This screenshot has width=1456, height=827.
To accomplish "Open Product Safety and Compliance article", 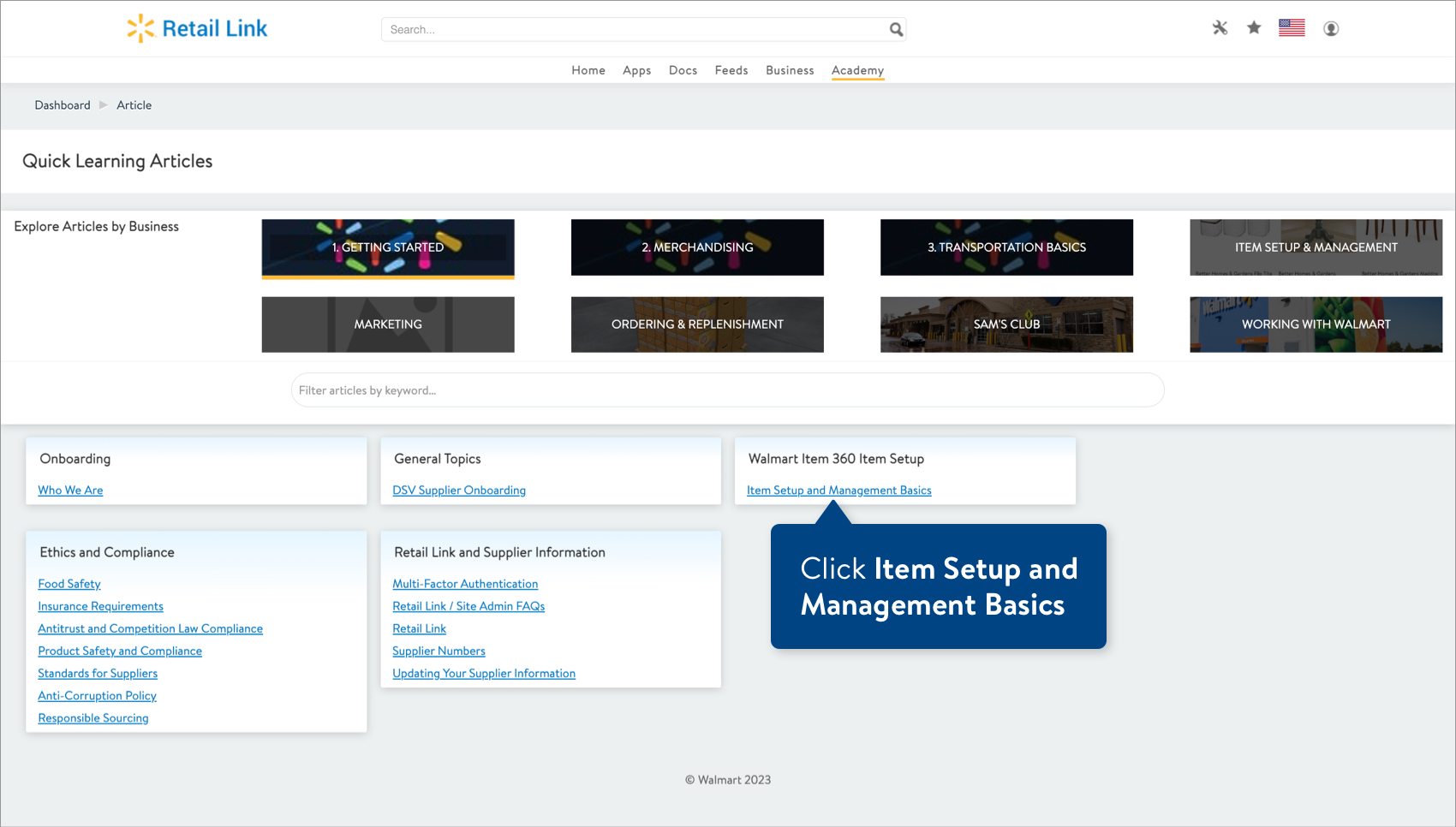I will [x=120, y=651].
